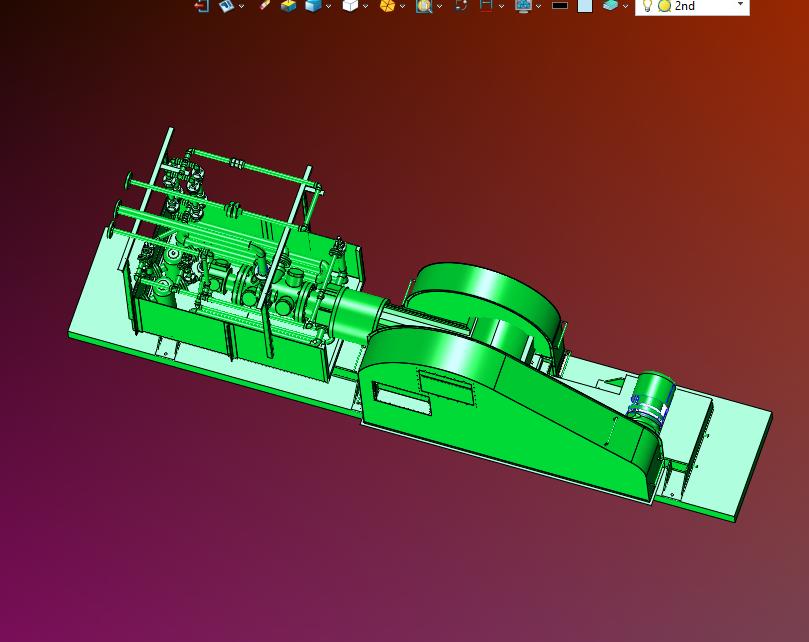The image size is (809, 642).
Task: Click the light blue color swatch
Action: coord(585,5)
